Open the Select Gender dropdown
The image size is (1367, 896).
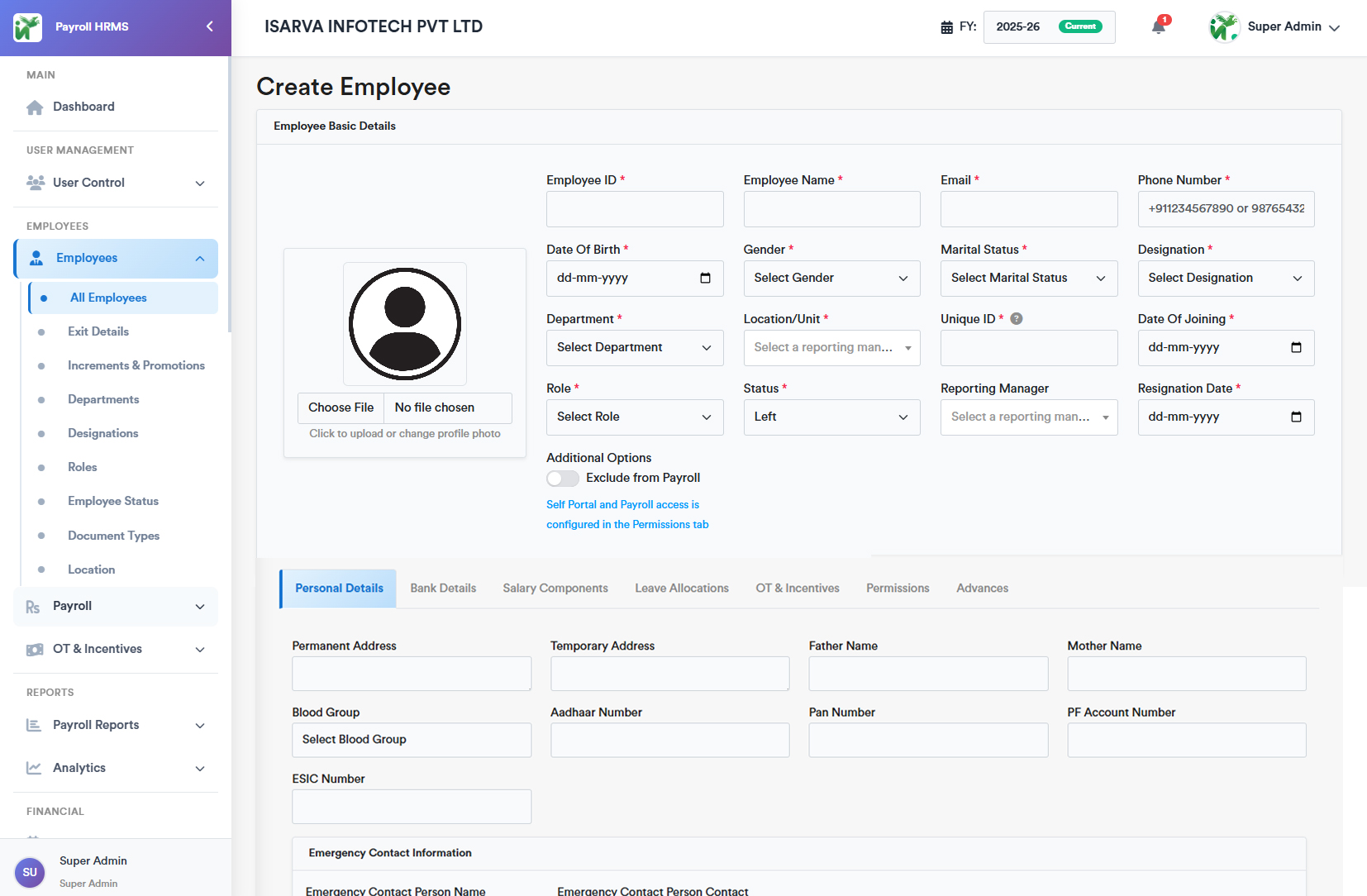point(831,279)
